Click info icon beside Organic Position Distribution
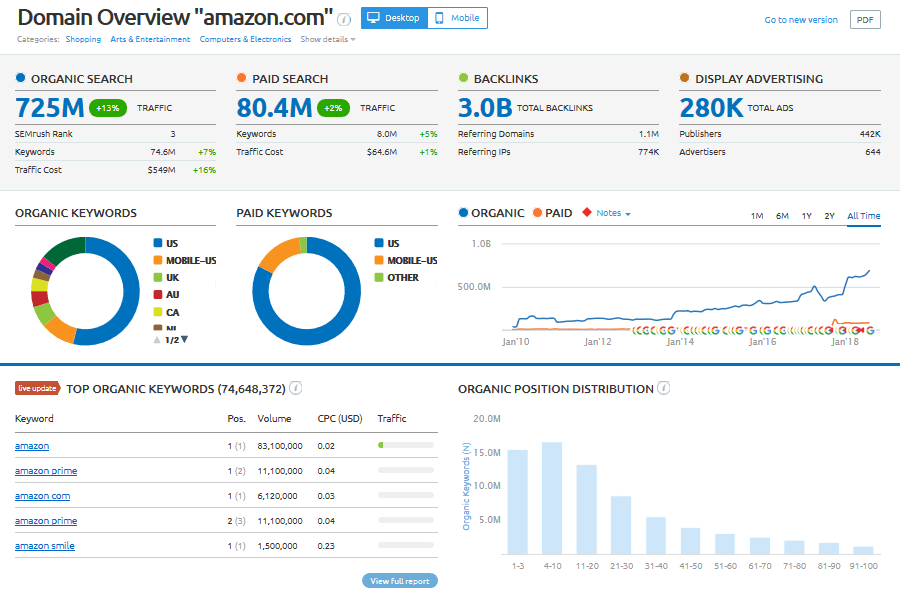The image size is (900, 593). (x=664, y=388)
